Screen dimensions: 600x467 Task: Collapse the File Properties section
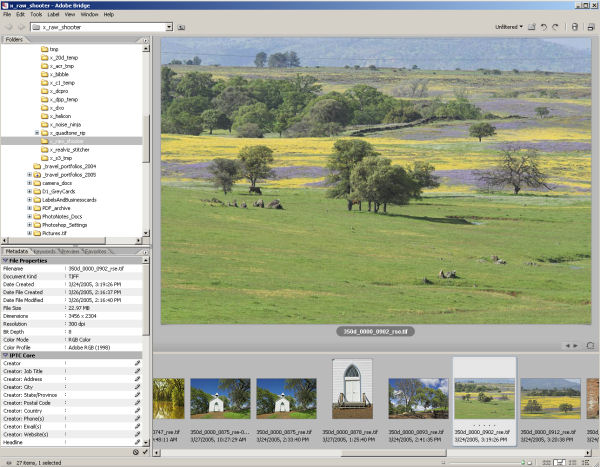click(5, 260)
